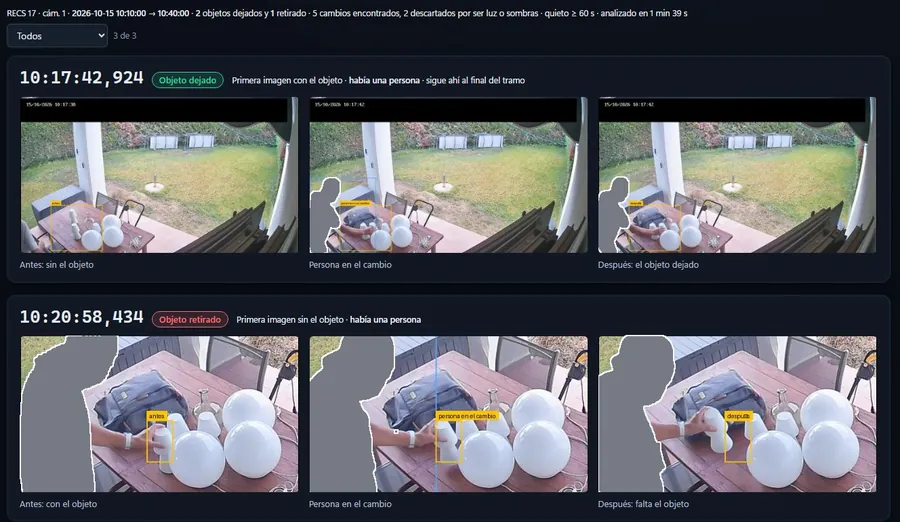Screen dimensions: 900x522
Task: Click the RECS 17 summary header line
Action: [347, 13]
